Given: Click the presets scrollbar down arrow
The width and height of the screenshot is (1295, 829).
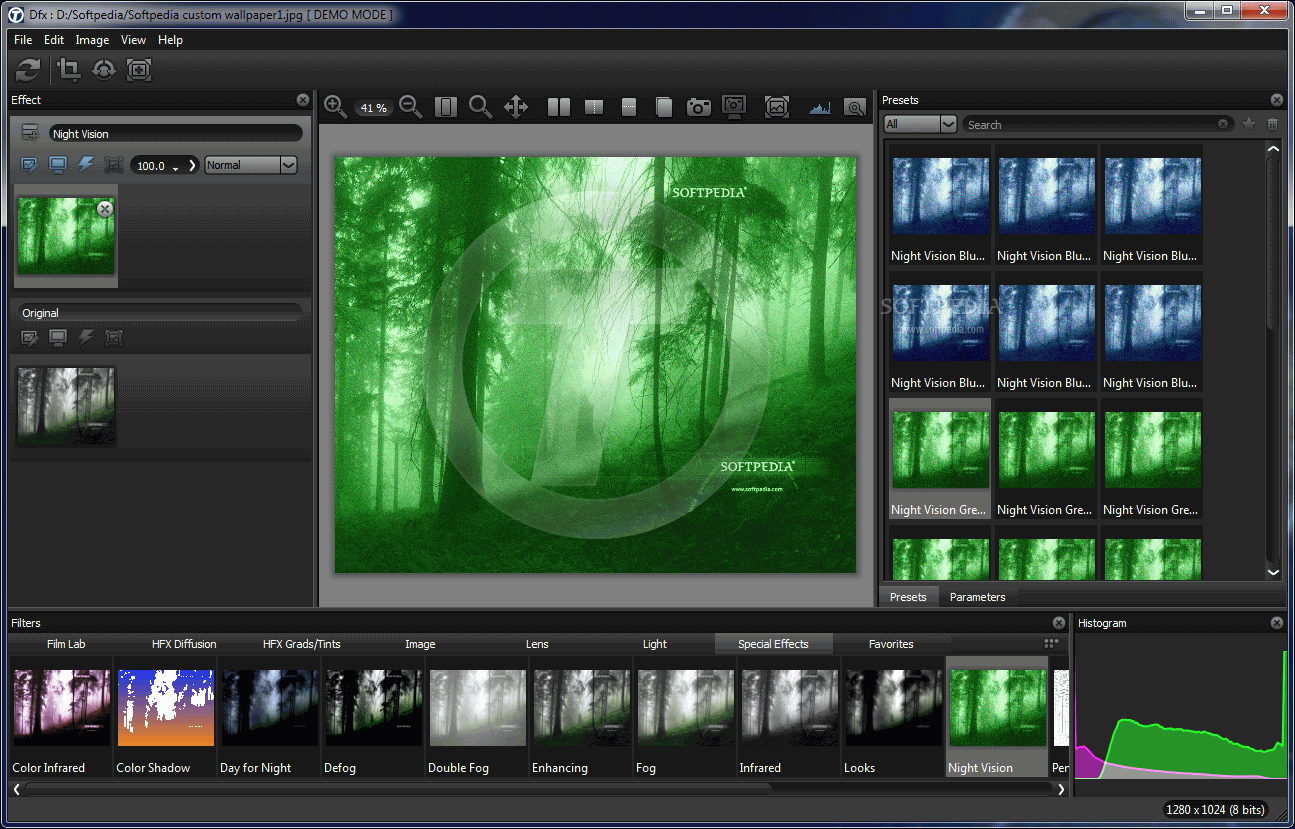Looking at the screenshot, I should (x=1273, y=572).
